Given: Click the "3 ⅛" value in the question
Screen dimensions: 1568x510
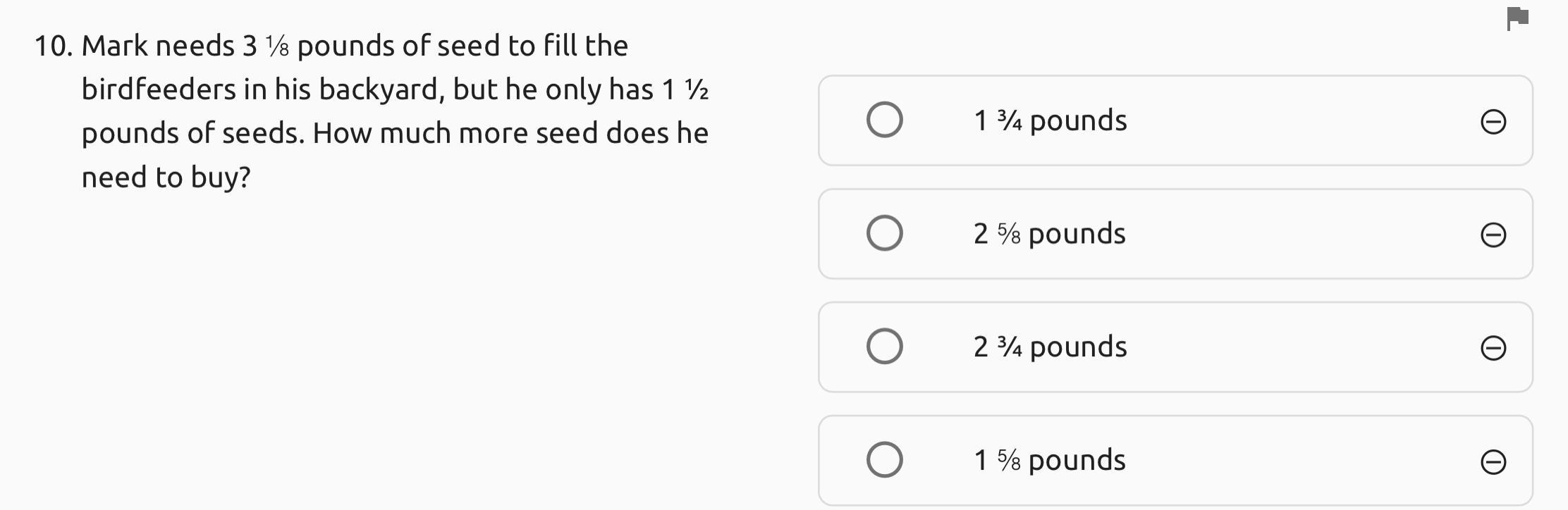Looking at the screenshot, I should pos(266,46).
